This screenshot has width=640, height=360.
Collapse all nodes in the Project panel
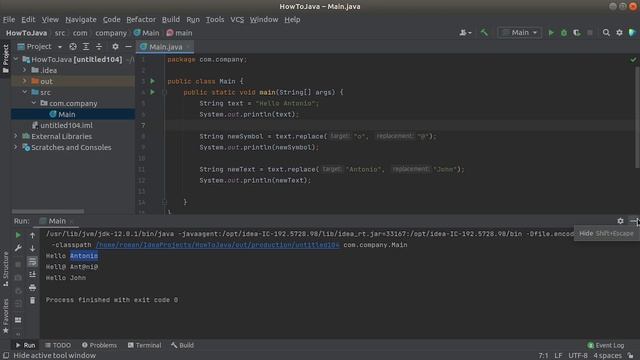click(99, 47)
